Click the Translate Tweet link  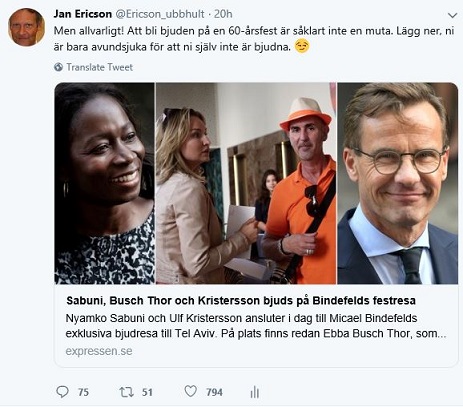[x=99, y=67]
